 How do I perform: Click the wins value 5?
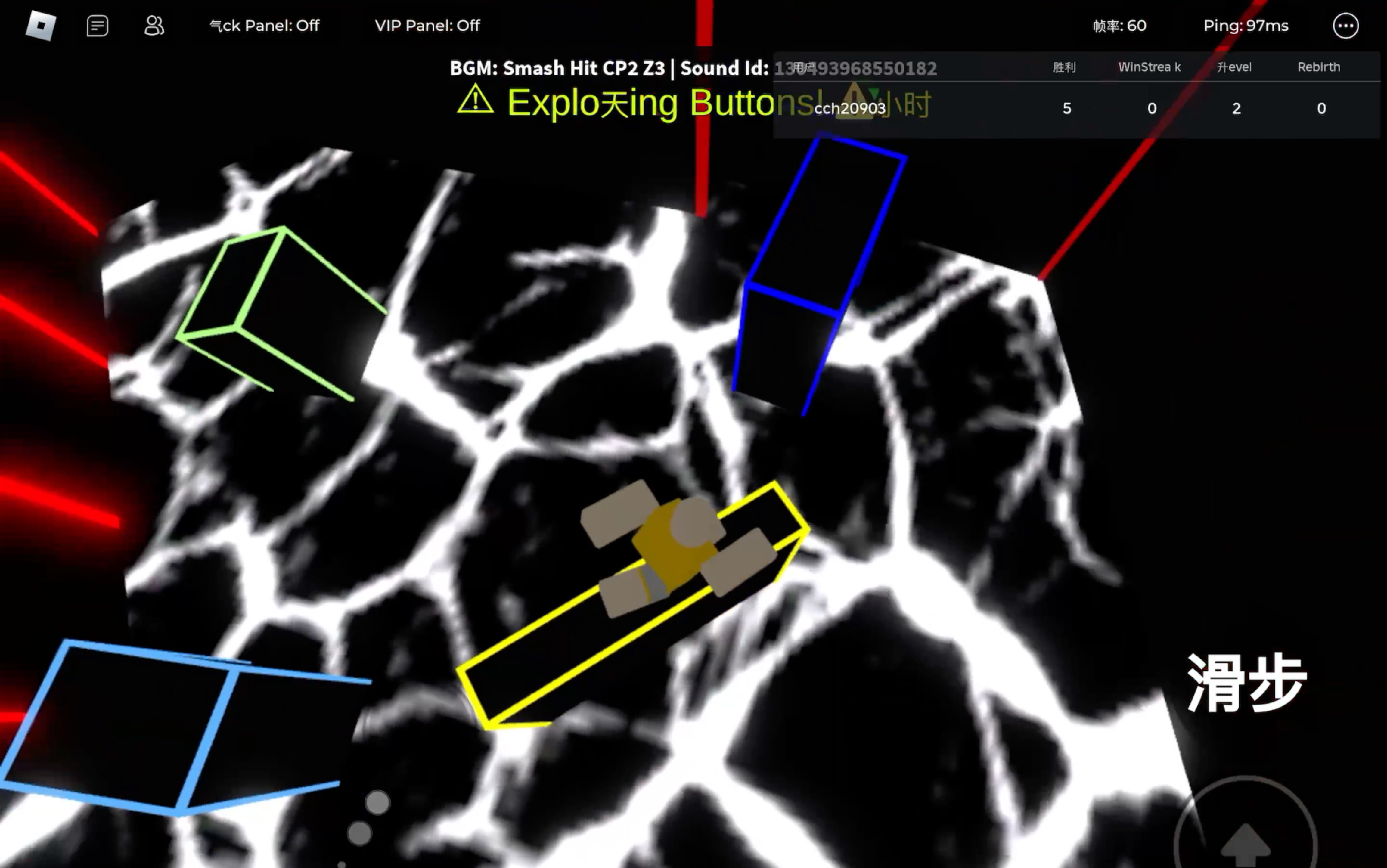pyautogui.click(x=1067, y=108)
